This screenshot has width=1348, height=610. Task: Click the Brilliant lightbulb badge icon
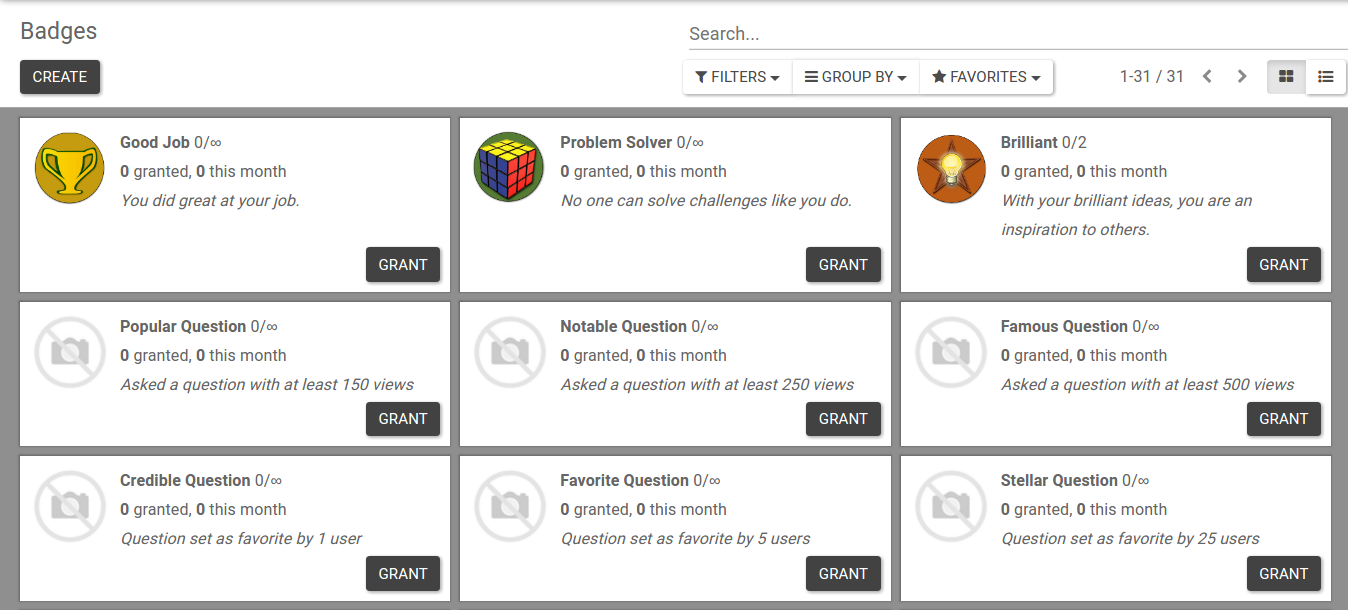[951, 168]
